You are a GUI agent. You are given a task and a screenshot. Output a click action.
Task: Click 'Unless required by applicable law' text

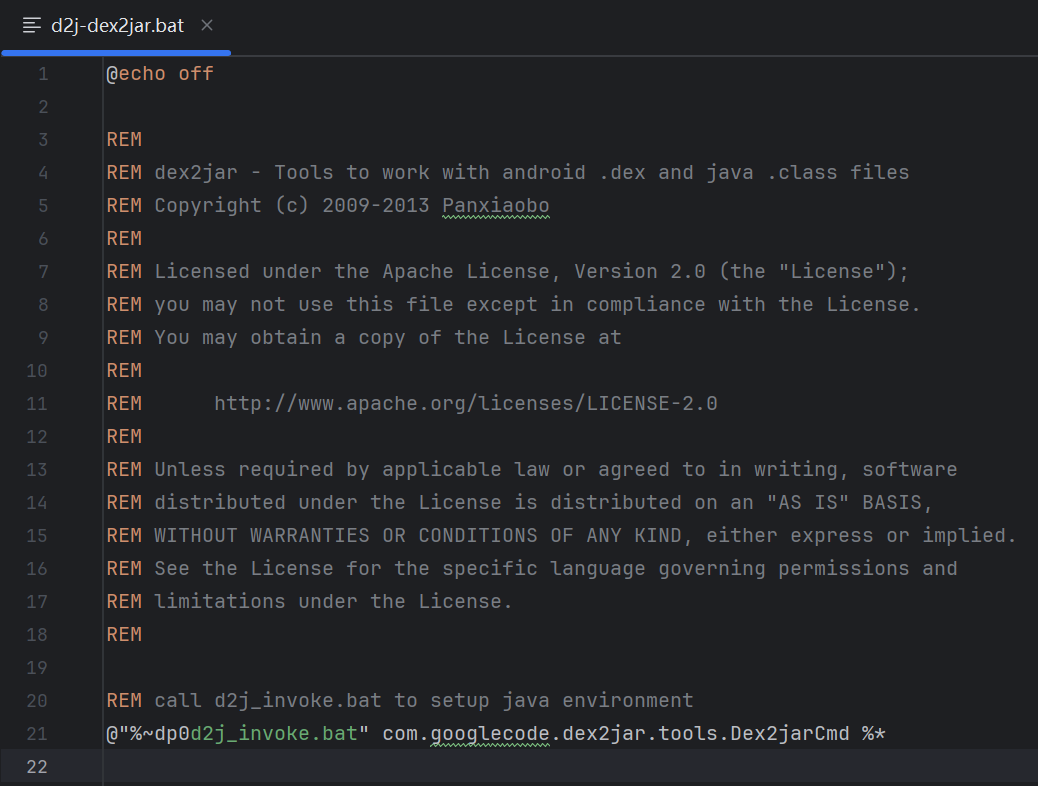pos(352,469)
